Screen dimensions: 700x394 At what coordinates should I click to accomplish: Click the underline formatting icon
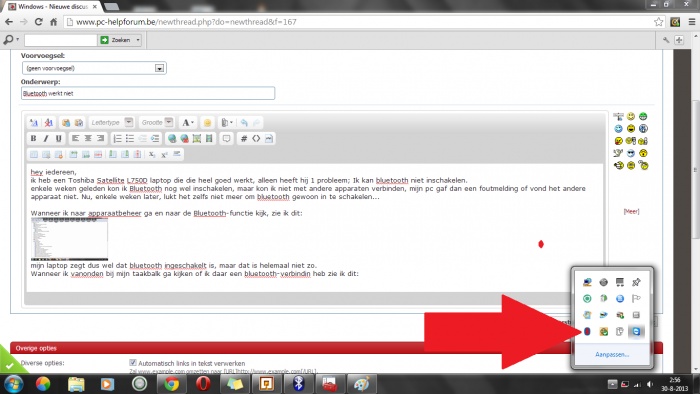58,139
